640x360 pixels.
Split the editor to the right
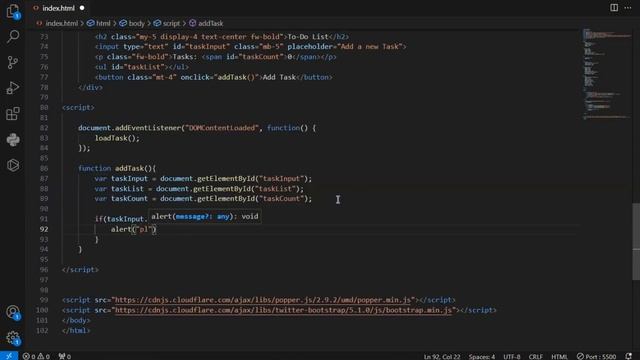point(614,8)
